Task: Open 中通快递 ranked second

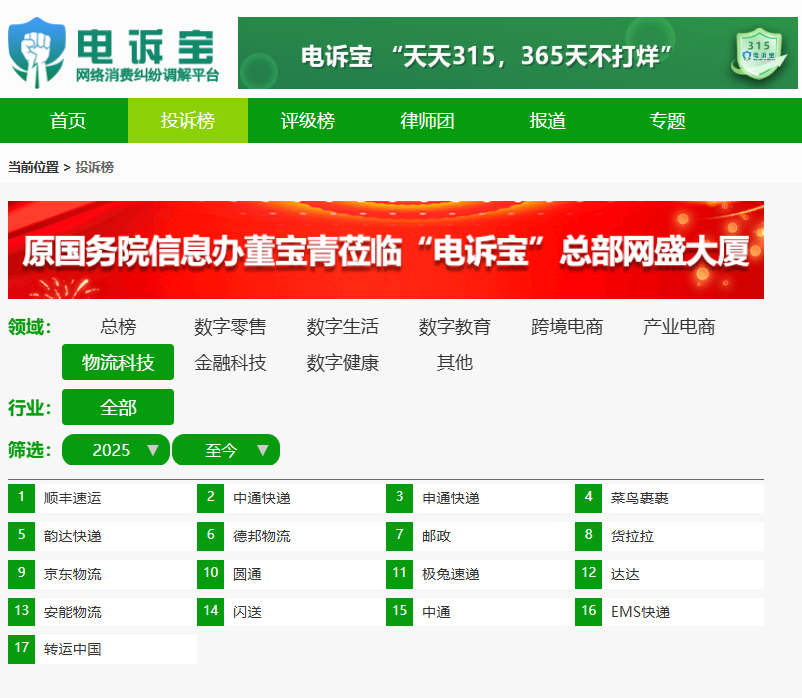Action: tap(262, 499)
